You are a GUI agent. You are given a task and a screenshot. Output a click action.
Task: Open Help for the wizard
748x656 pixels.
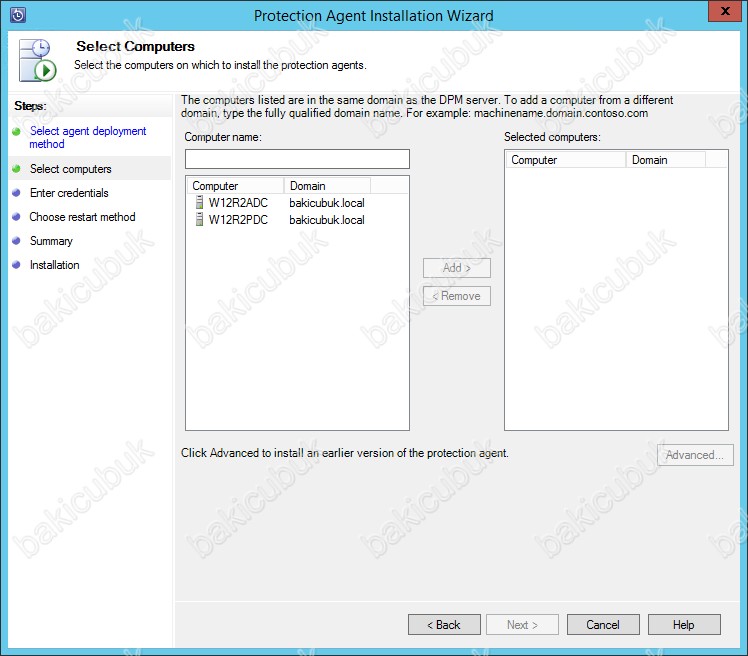tap(684, 625)
